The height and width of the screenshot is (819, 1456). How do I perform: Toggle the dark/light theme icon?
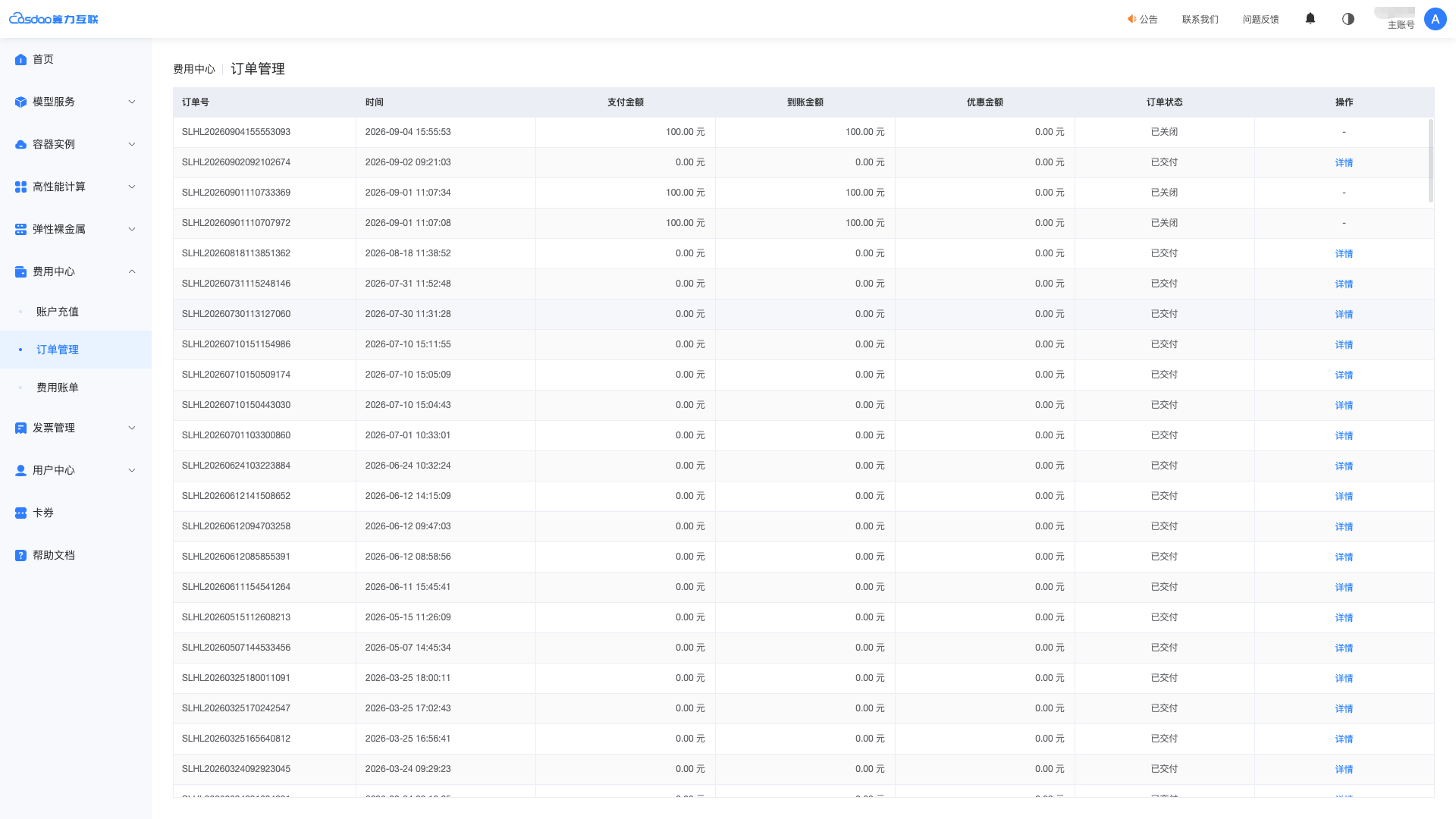coord(1348,19)
